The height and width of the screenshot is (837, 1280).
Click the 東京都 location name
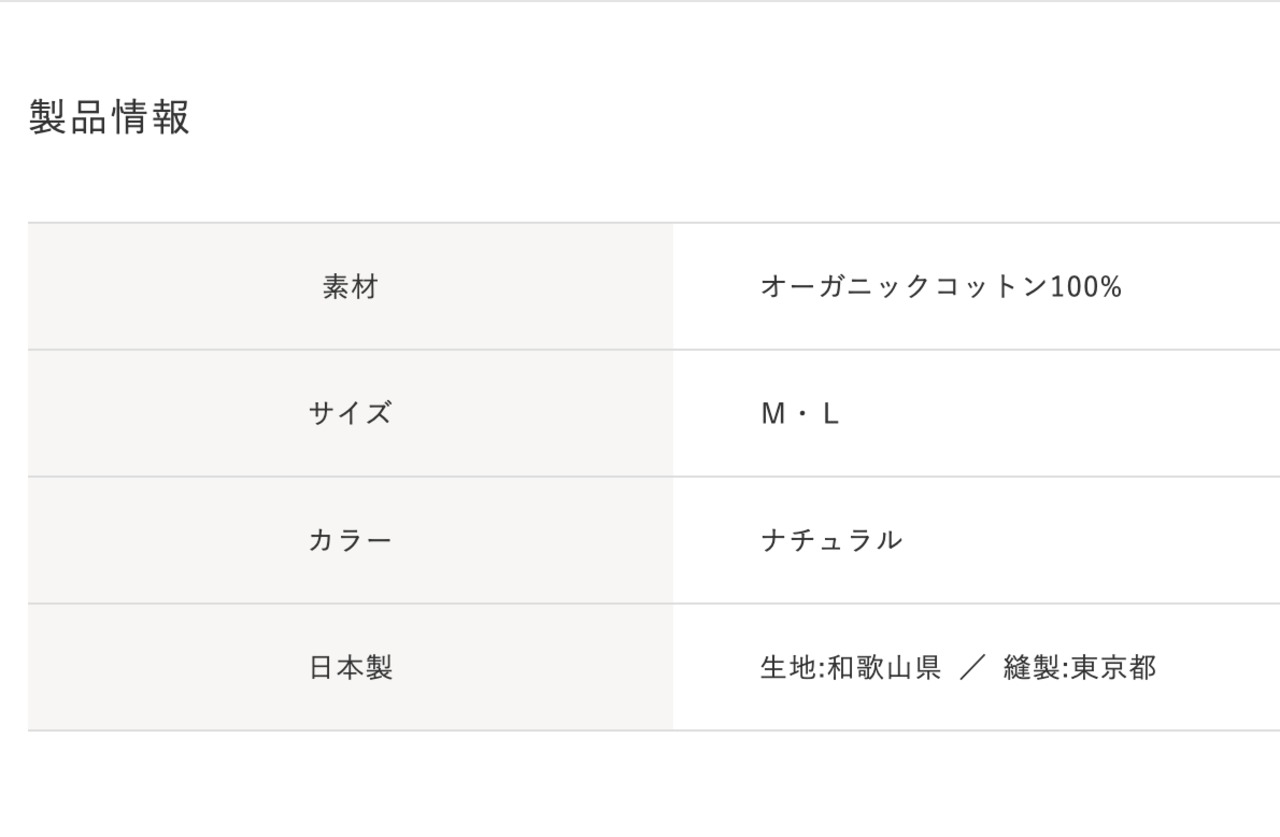point(1113,668)
